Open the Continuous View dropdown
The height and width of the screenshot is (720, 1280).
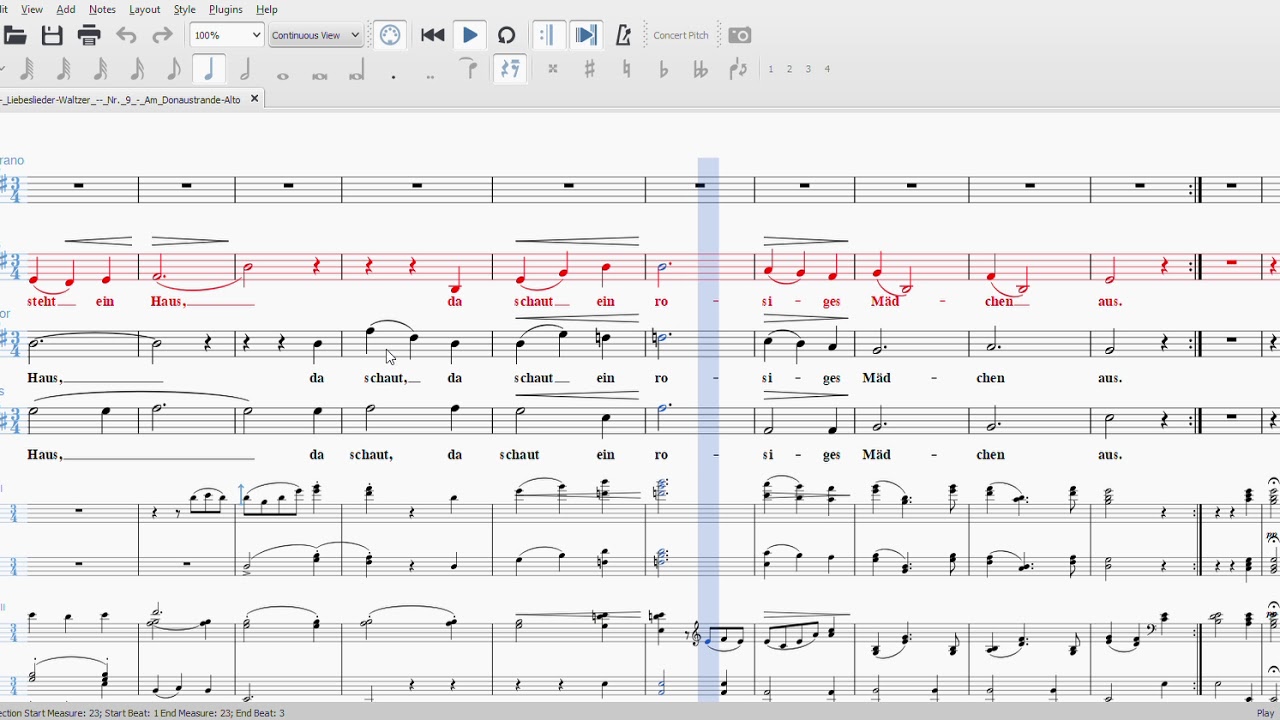tap(315, 35)
